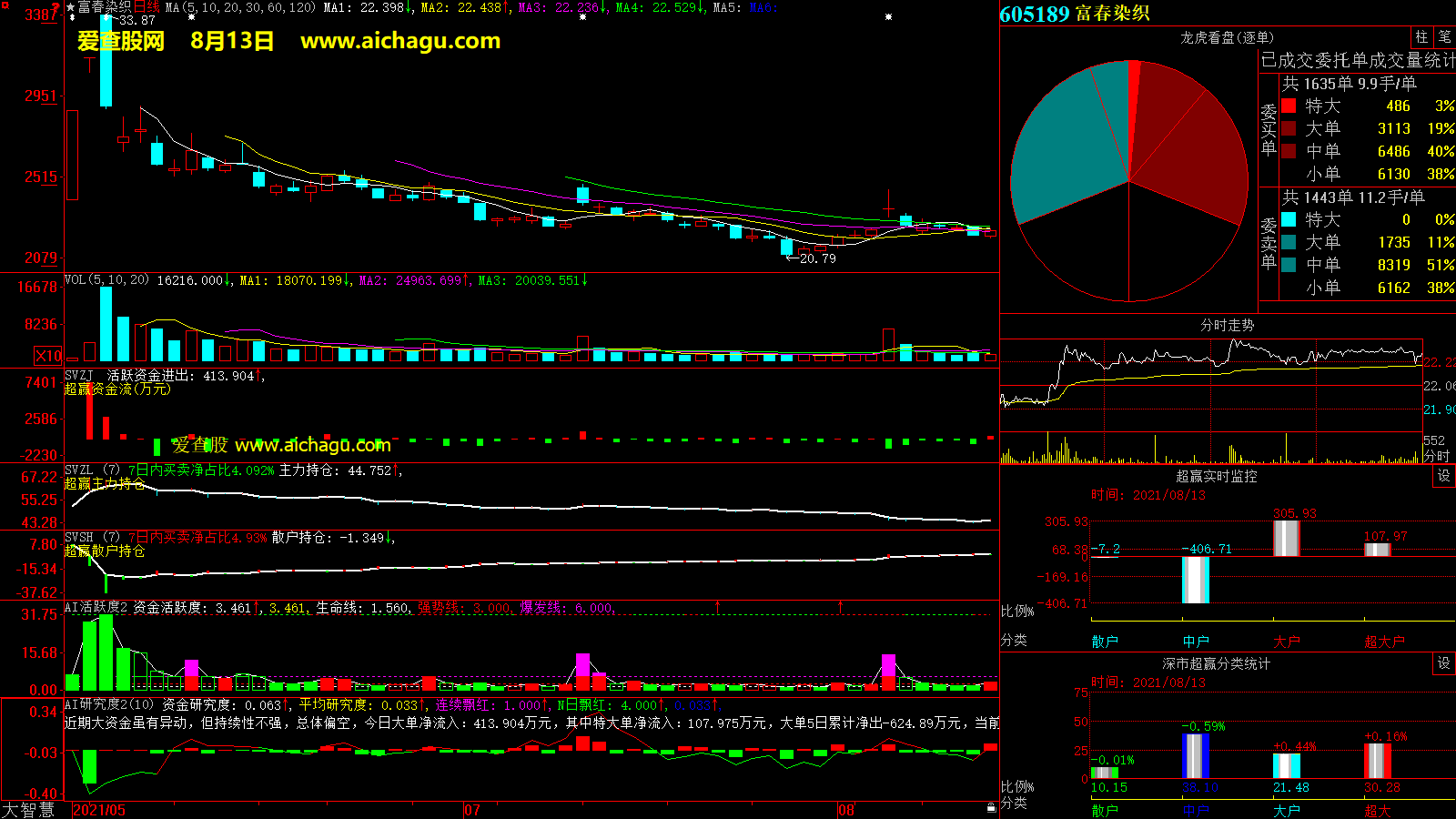Click the lock icon at chart bottom

point(991,807)
